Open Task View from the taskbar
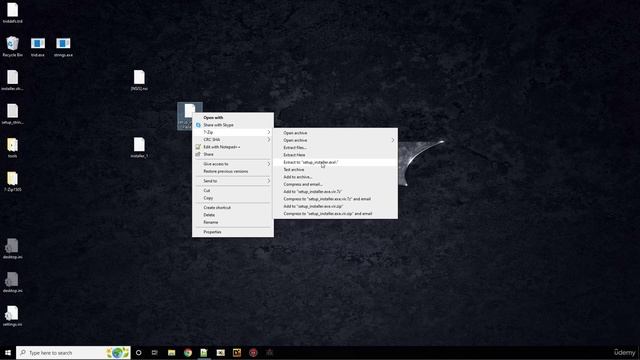The height and width of the screenshot is (360, 640). point(155,353)
